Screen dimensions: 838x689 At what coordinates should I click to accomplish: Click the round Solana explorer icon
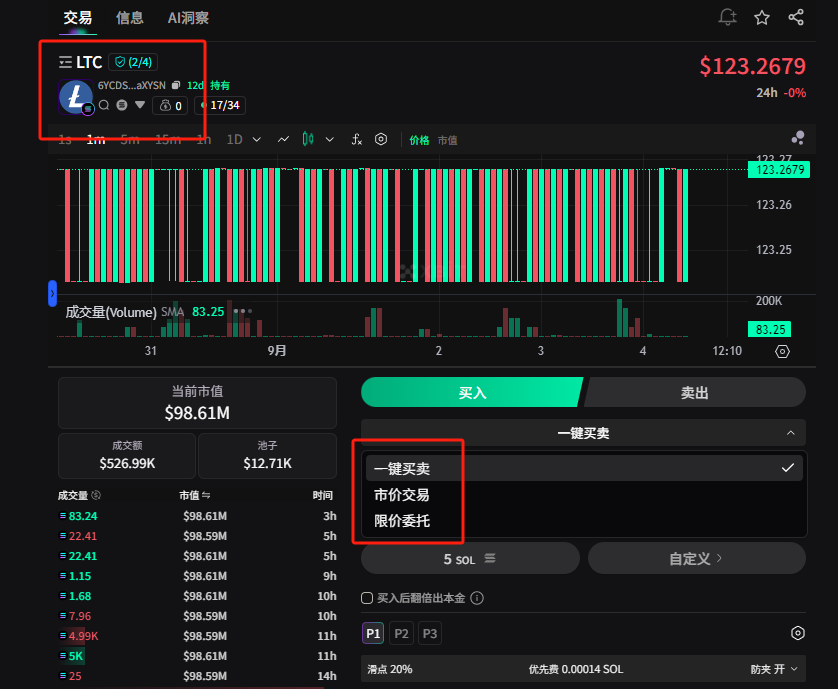(122, 105)
